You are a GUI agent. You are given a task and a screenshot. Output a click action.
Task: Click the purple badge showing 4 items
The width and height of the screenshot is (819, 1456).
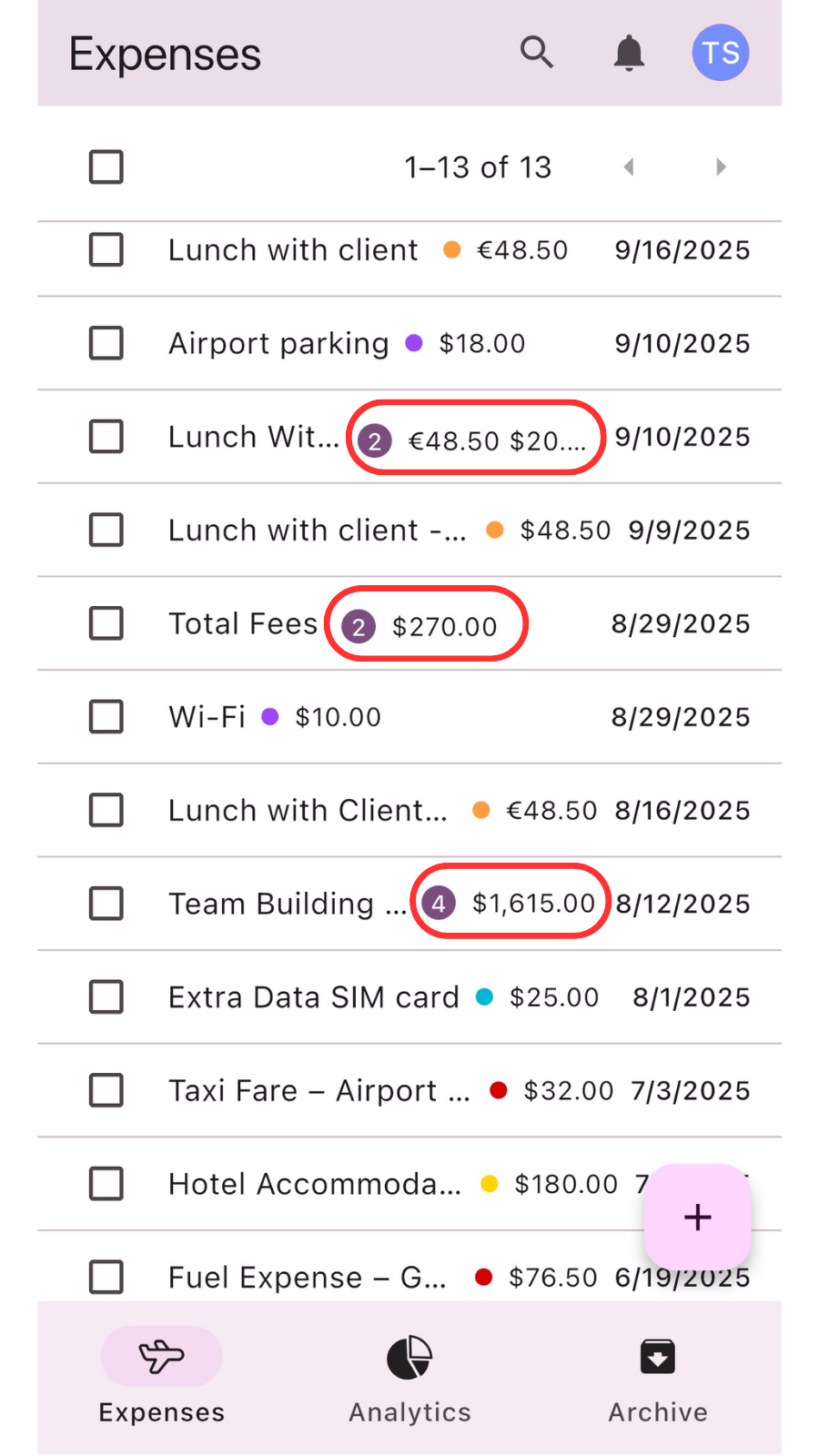tap(439, 903)
